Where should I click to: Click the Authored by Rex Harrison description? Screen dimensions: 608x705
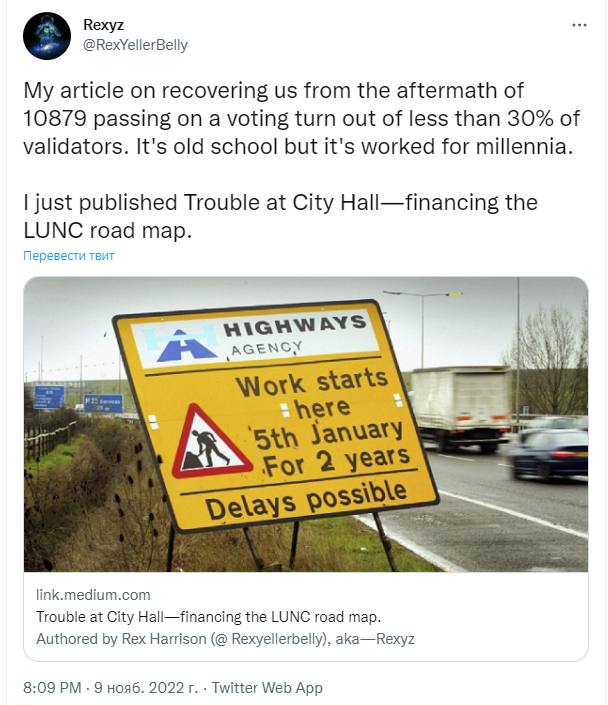coord(225,639)
